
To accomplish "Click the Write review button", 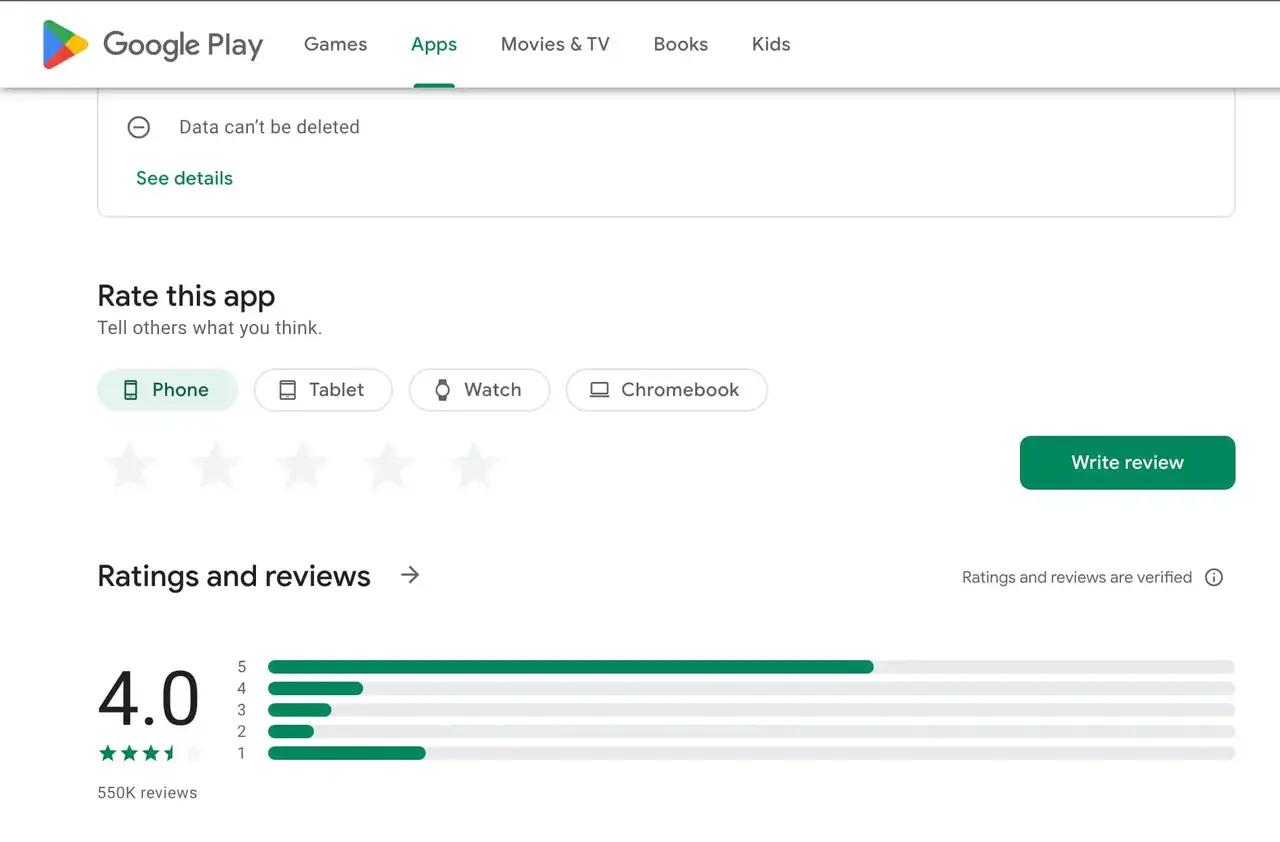I will pyautogui.click(x=1127, y=462).
